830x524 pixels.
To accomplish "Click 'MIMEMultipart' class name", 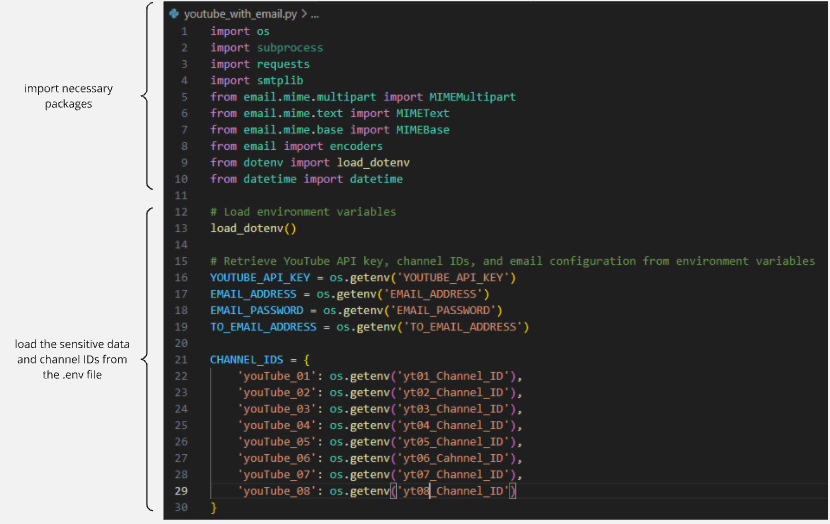I will click(472, 97).
